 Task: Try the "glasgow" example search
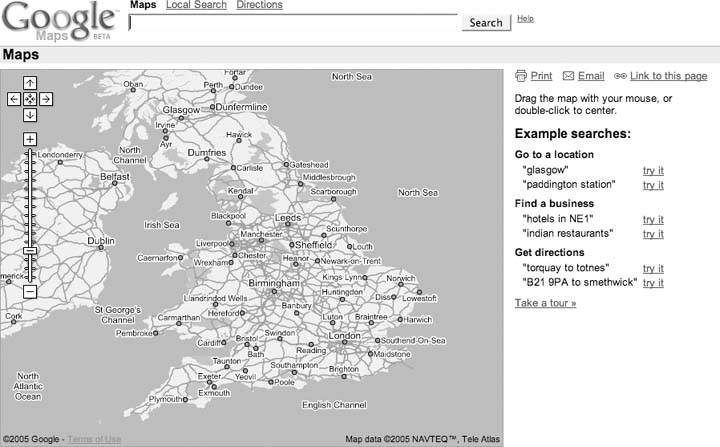click(653, 170)
